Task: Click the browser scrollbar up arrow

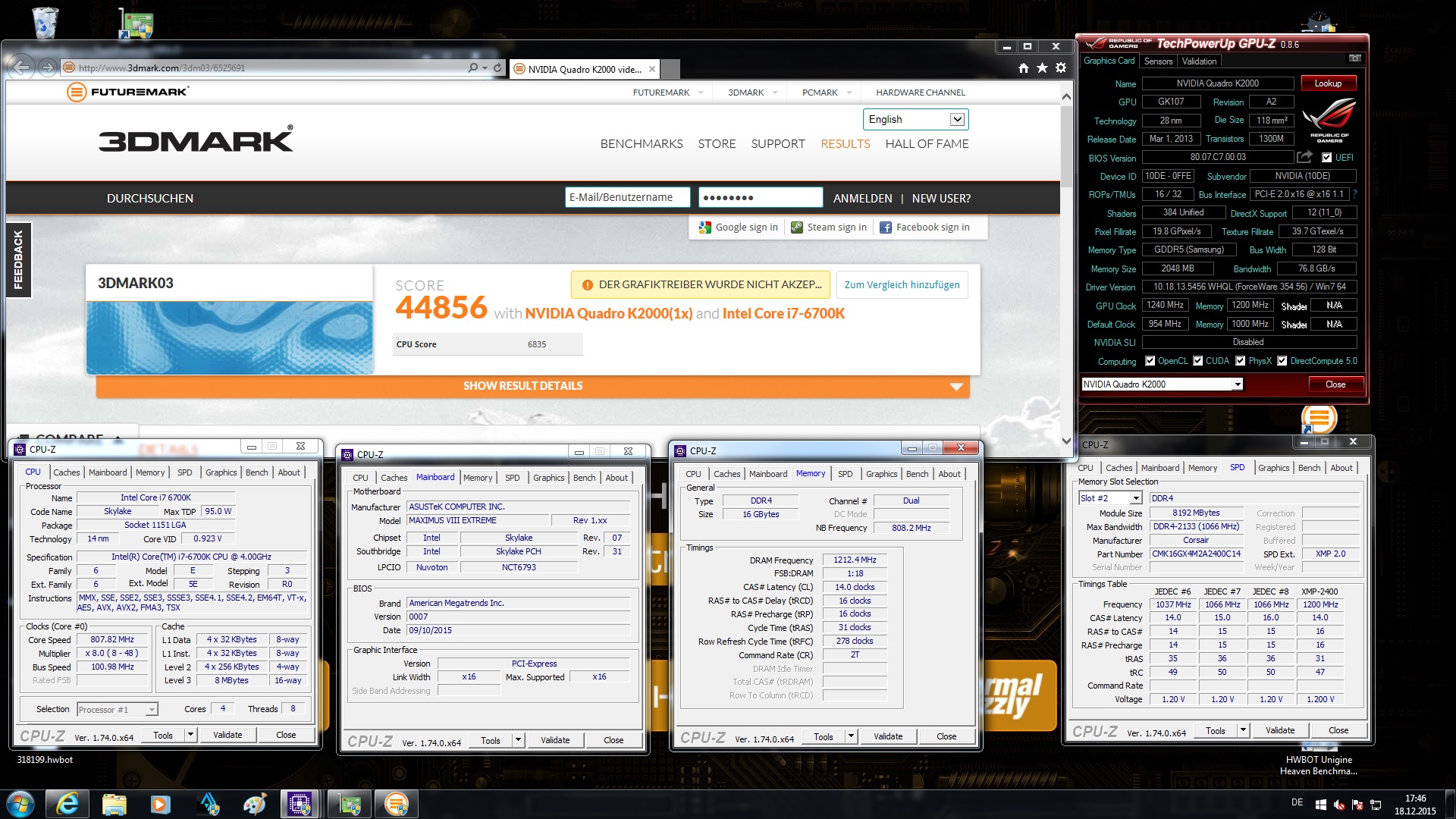Action: click(x=1066, y=96)
